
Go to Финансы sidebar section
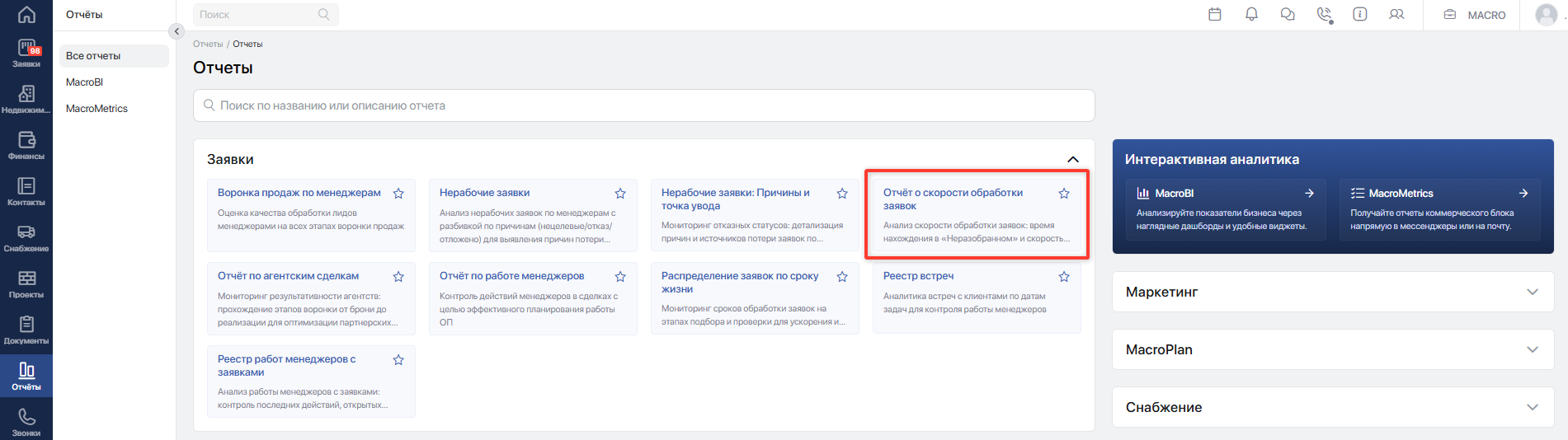coord(26,146)
